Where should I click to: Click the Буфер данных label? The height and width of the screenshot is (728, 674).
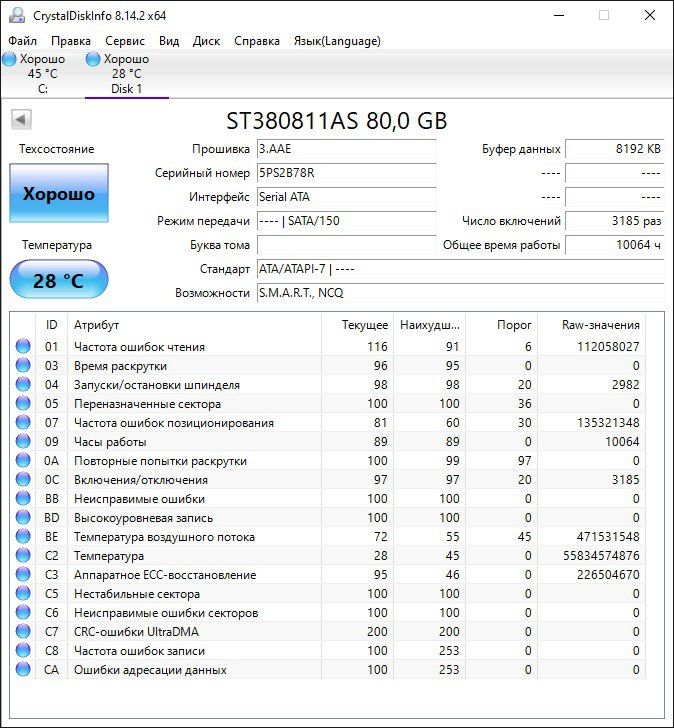tap(521, 149)
